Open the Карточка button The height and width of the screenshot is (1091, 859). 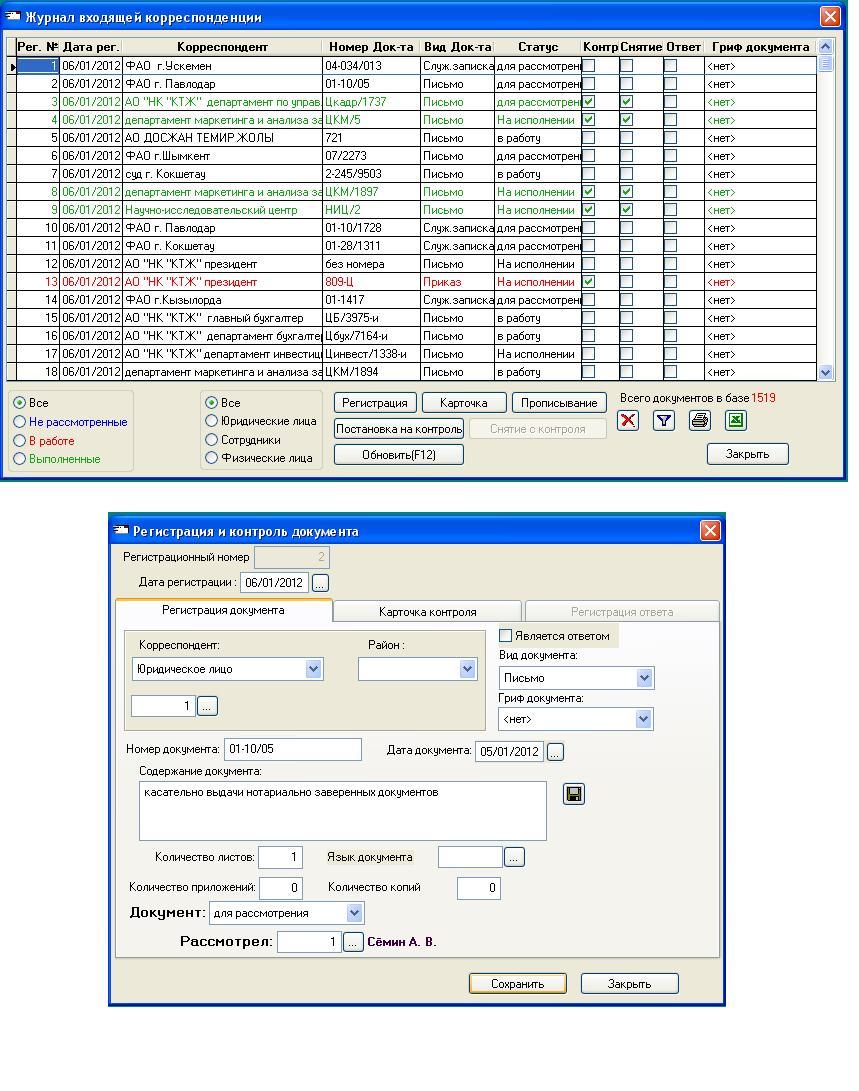(x=463, y=403)
